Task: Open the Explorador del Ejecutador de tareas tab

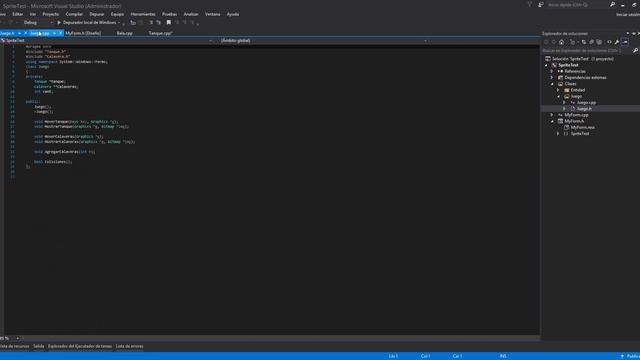Action: [80, 346]
